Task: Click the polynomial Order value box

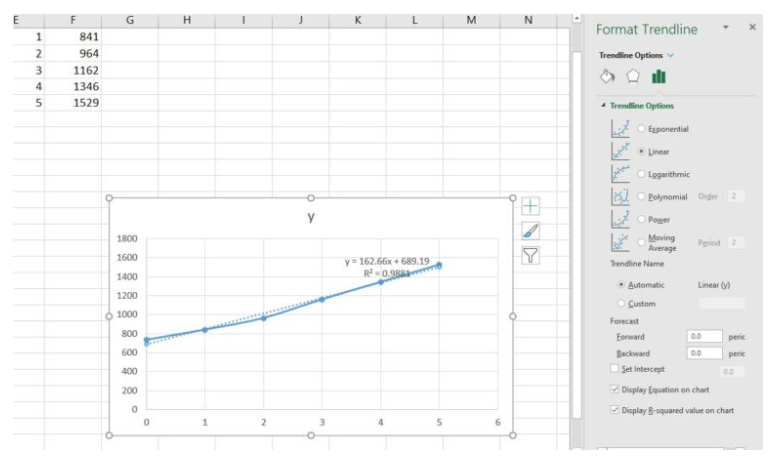Action: [x=735, y=196]
